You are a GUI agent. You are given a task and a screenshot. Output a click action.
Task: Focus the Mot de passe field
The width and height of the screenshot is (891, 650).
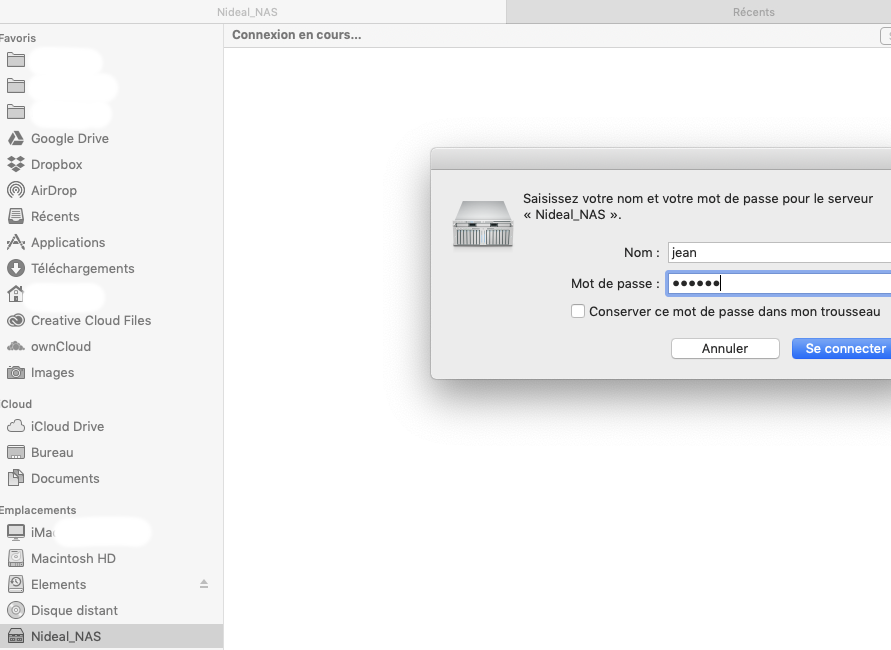(779, 283)
